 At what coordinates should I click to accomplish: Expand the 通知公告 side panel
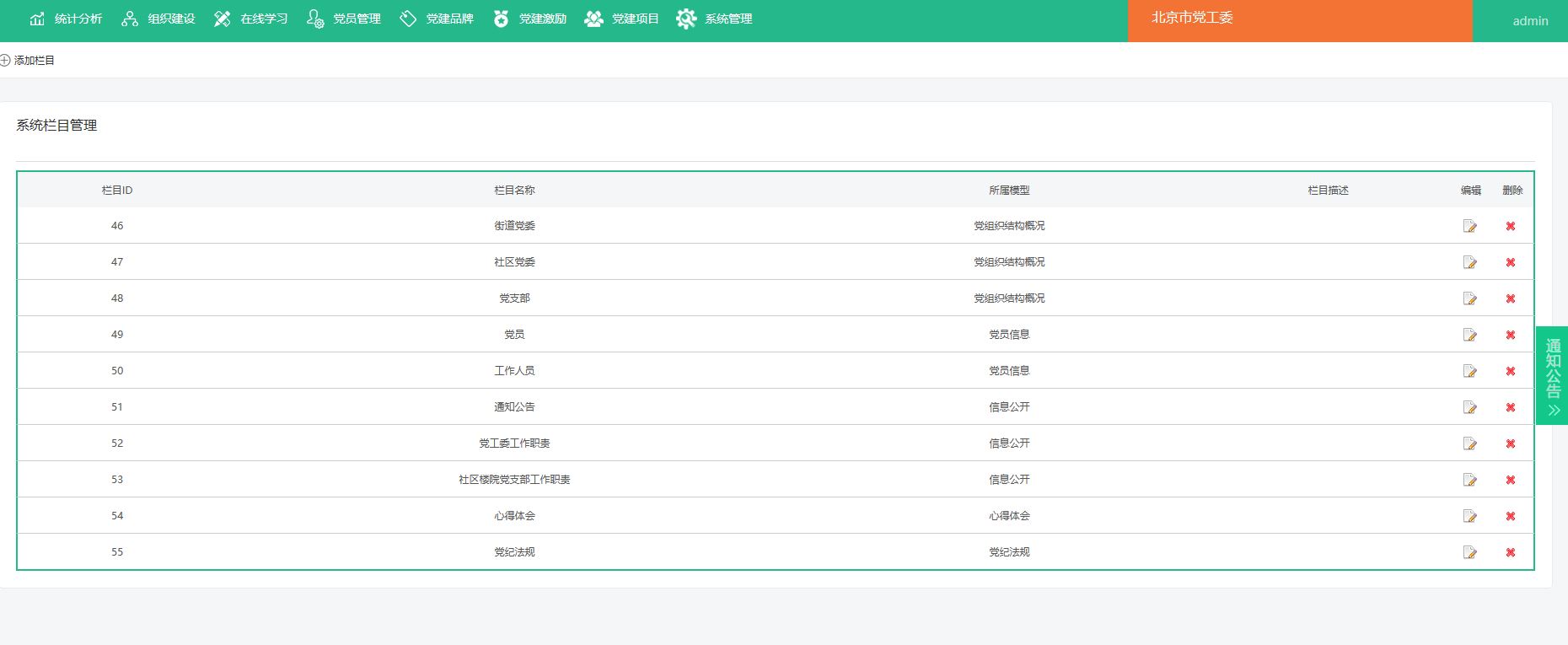point(1552,375)
